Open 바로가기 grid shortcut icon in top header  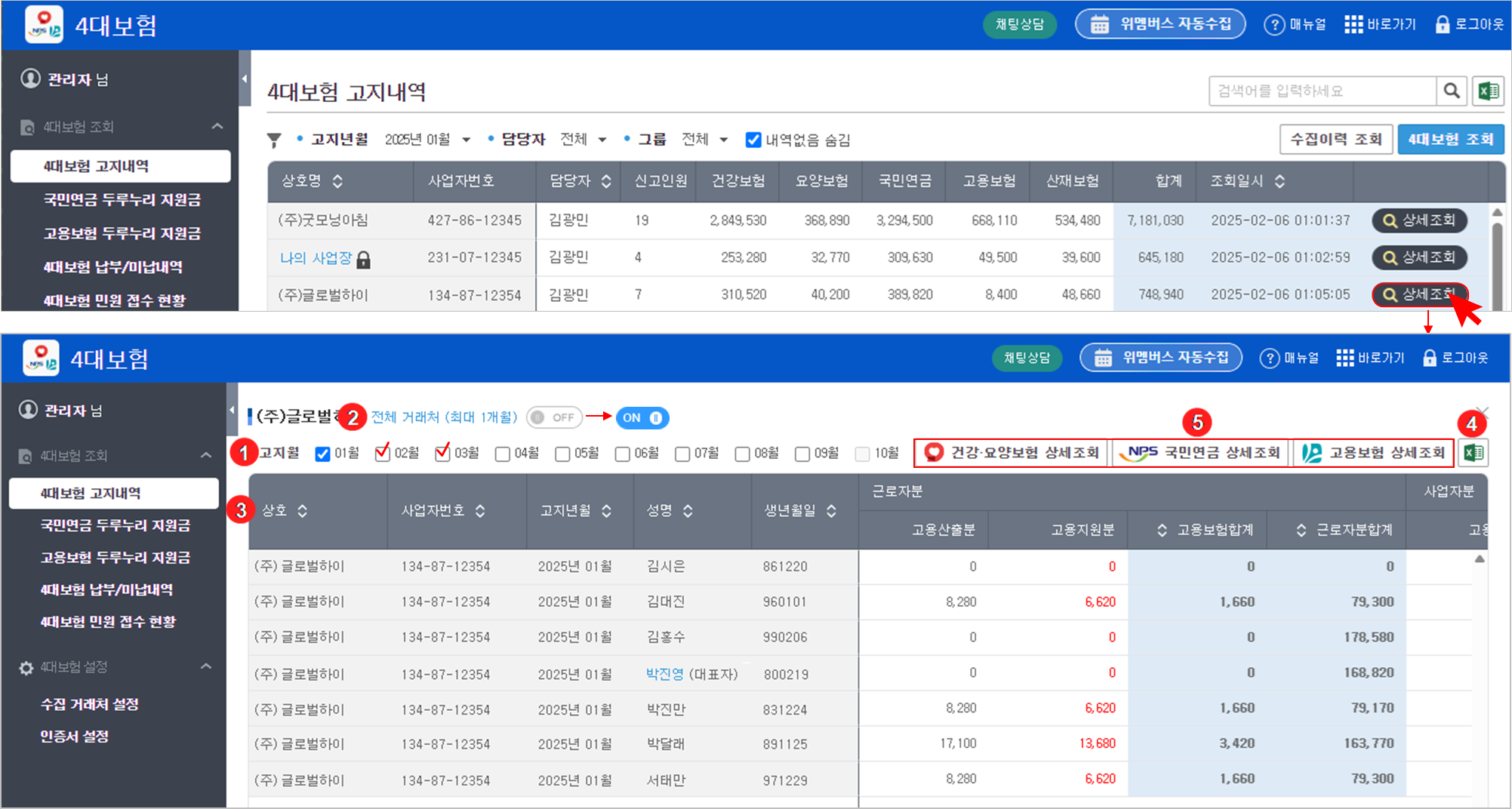(1353, 24)
